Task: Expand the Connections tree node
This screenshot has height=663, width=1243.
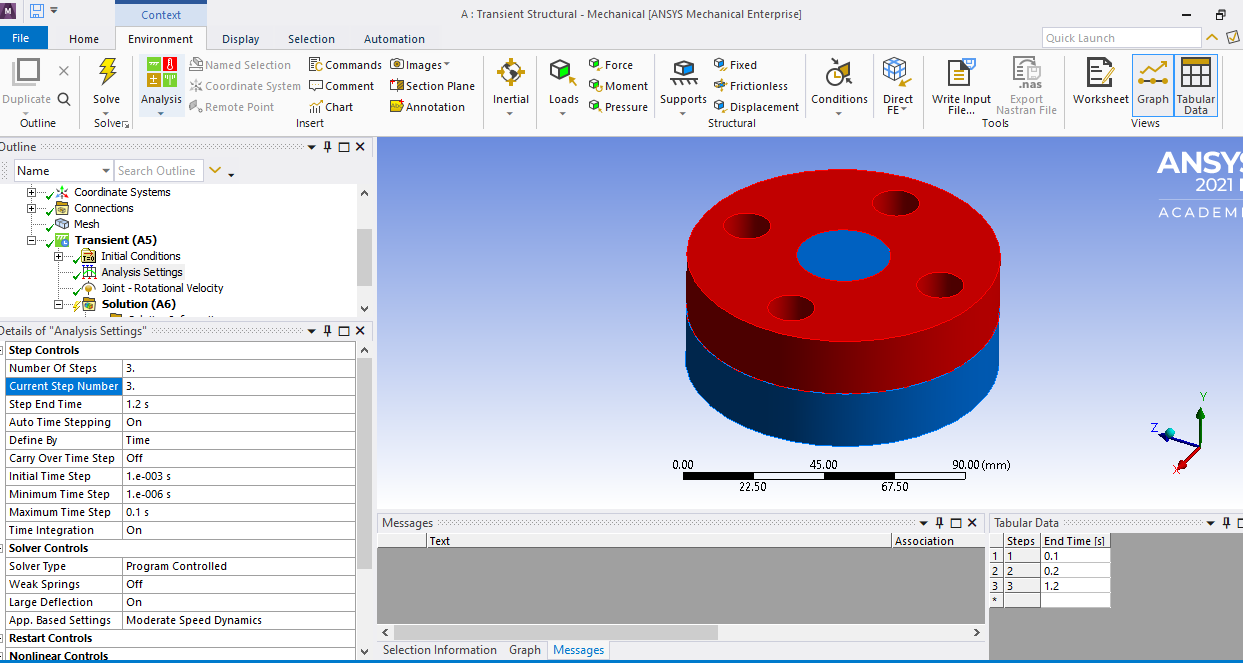Action: [32, 208]
